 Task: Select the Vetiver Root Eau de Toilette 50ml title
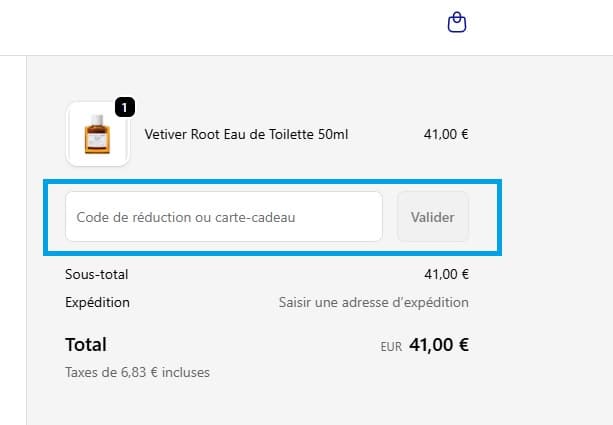[246, 134]
